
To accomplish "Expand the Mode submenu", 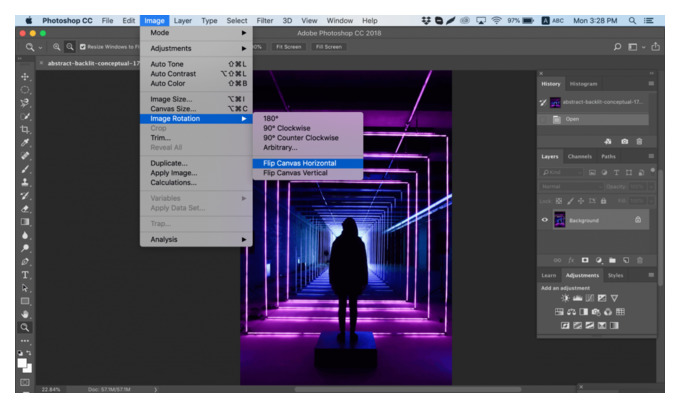I will (196, 33).
